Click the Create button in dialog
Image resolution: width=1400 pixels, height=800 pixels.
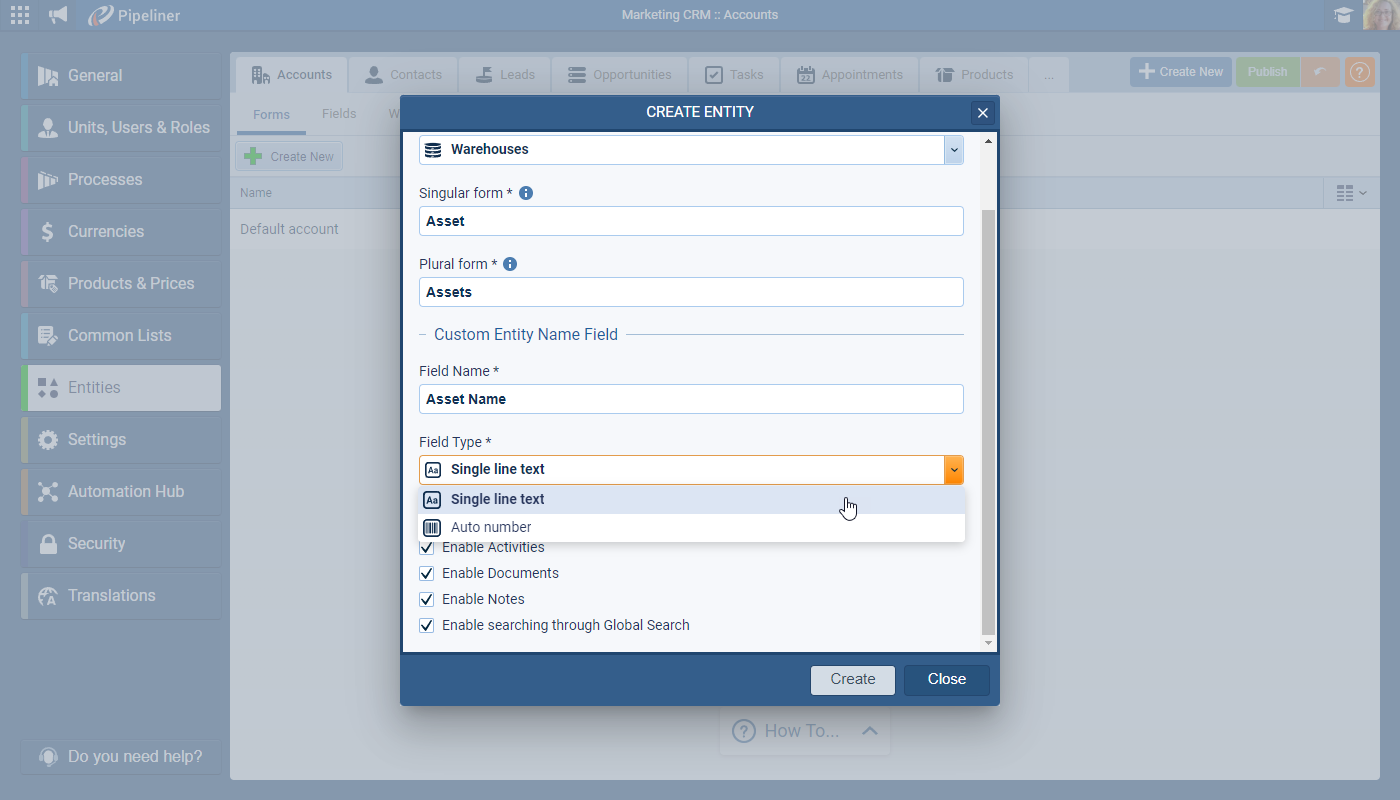[x=852, y=679]
